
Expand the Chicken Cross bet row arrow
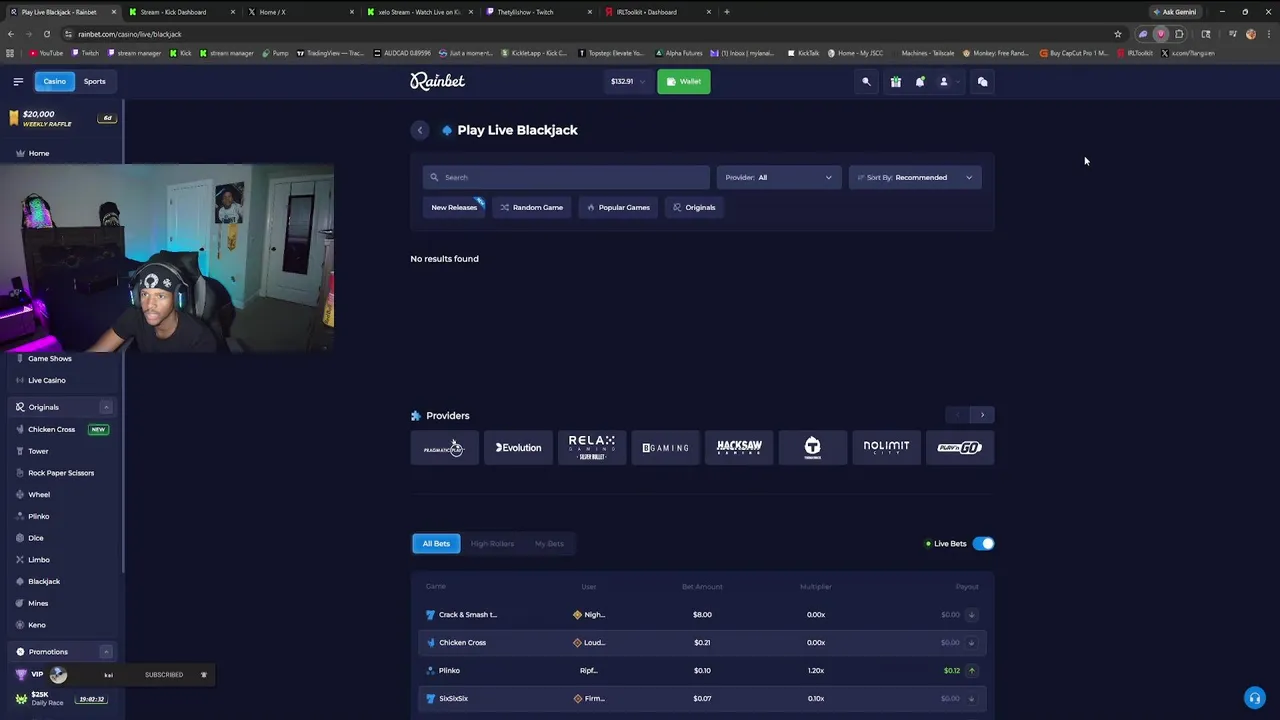point(971,643)
